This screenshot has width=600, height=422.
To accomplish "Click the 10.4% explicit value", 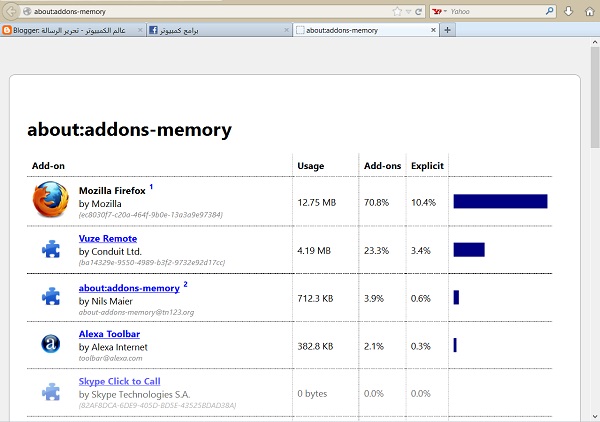I will (423, 202).
